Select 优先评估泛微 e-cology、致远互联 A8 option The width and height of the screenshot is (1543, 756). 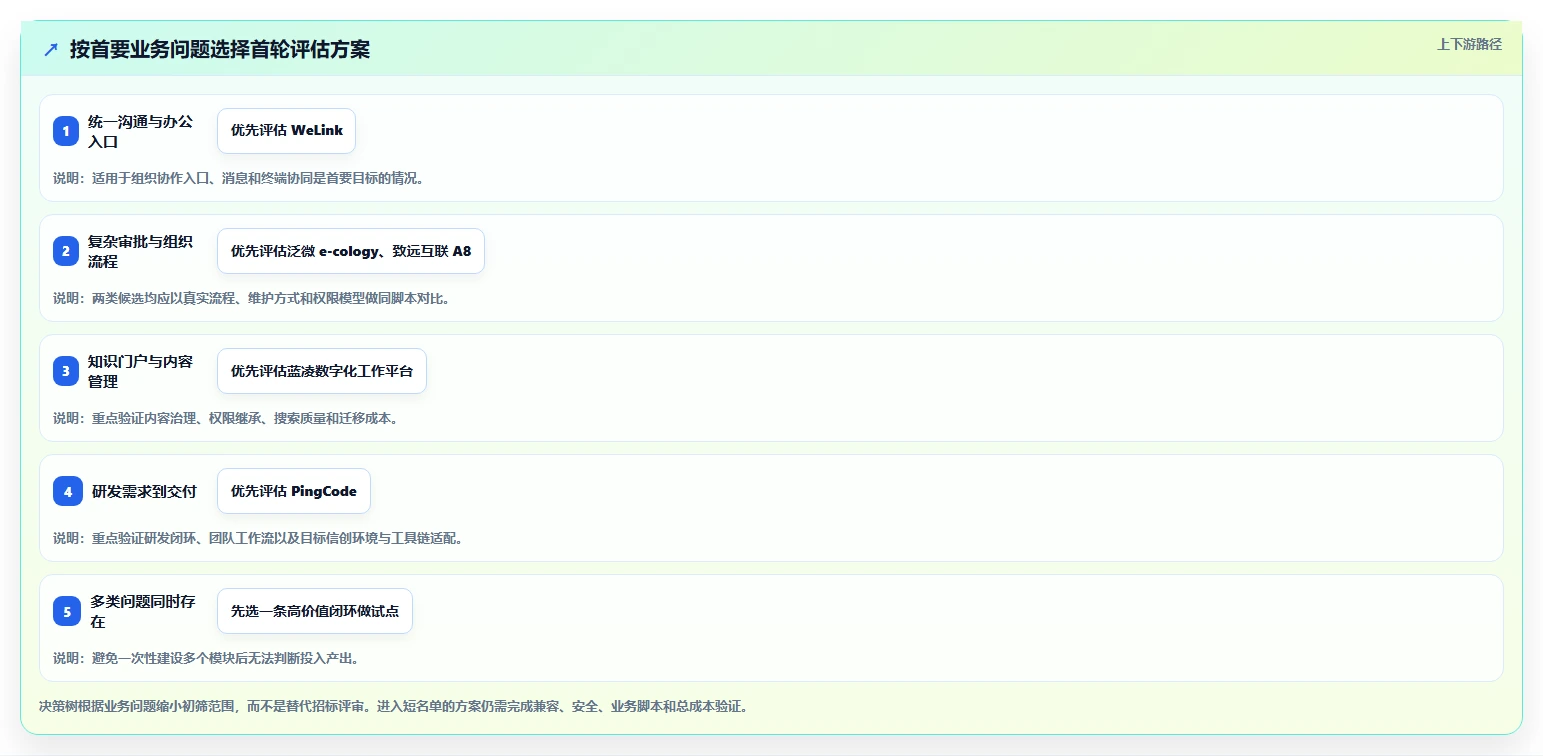tap(351, 251)
